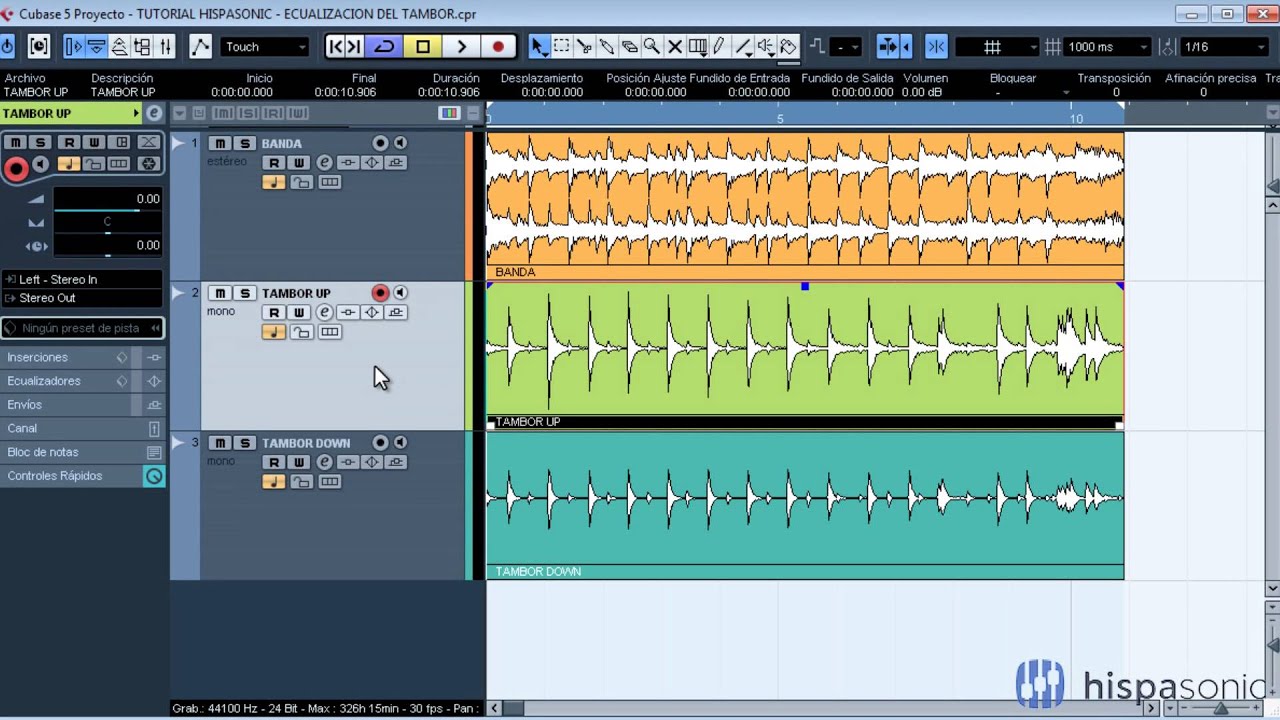Solo the TAMBOR UP track
The width and height of the screenshot is (1280, 720).
[244, 293]
